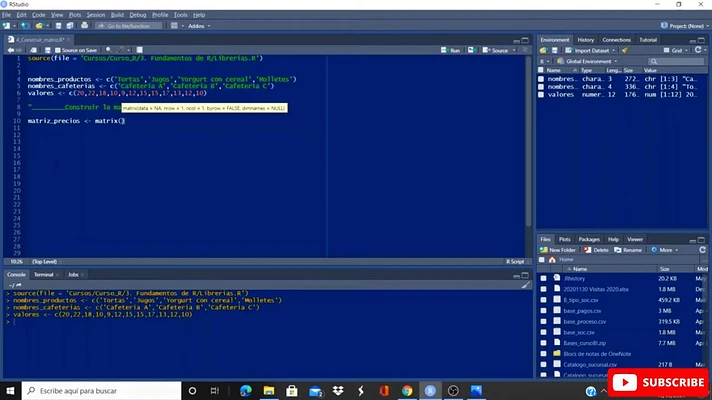Image resolution: width=712 pixels, height=400 pixels.
Task: Open File Explorer from the taskbar
Action: coord(269,390)
